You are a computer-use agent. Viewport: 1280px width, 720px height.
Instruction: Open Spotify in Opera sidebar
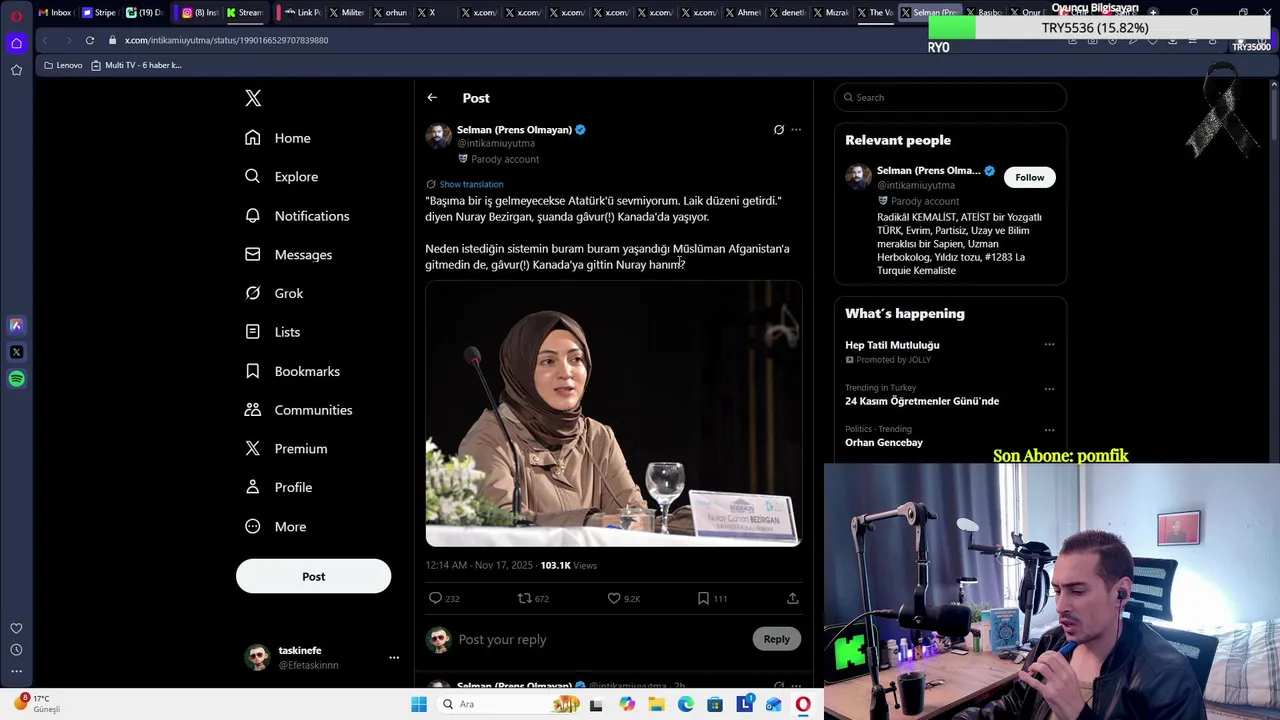point(16,379)
